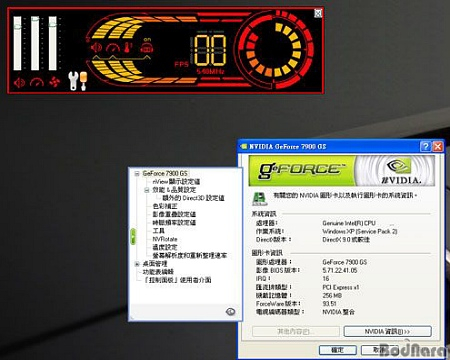The width and height of the screenshot is (450, 360).
Task: Select the nView display settings item
Action: [176, 182]
